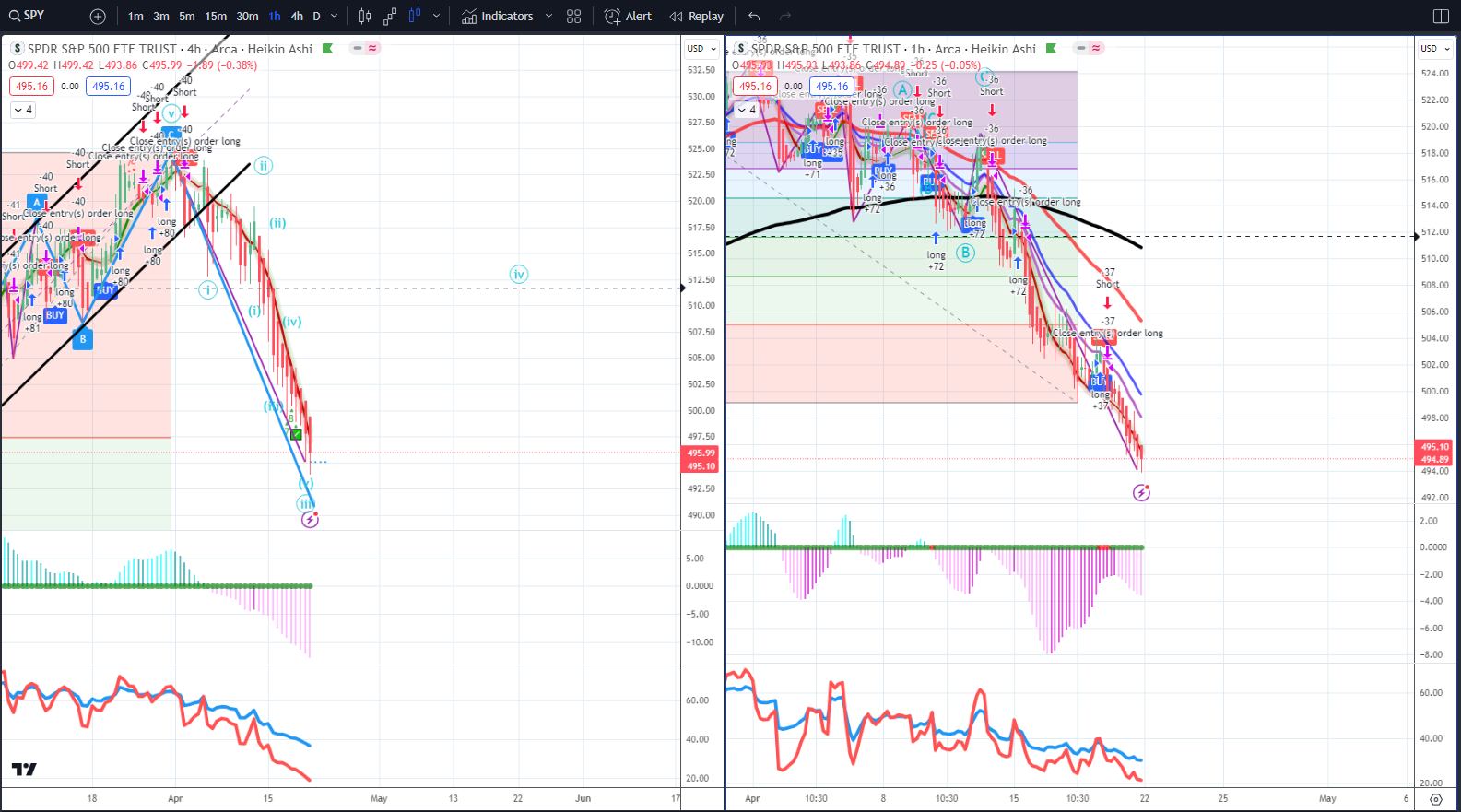
Task: Click the 4h chart title SPDR S&P 500 ETF TRUST
Action: 101,49
